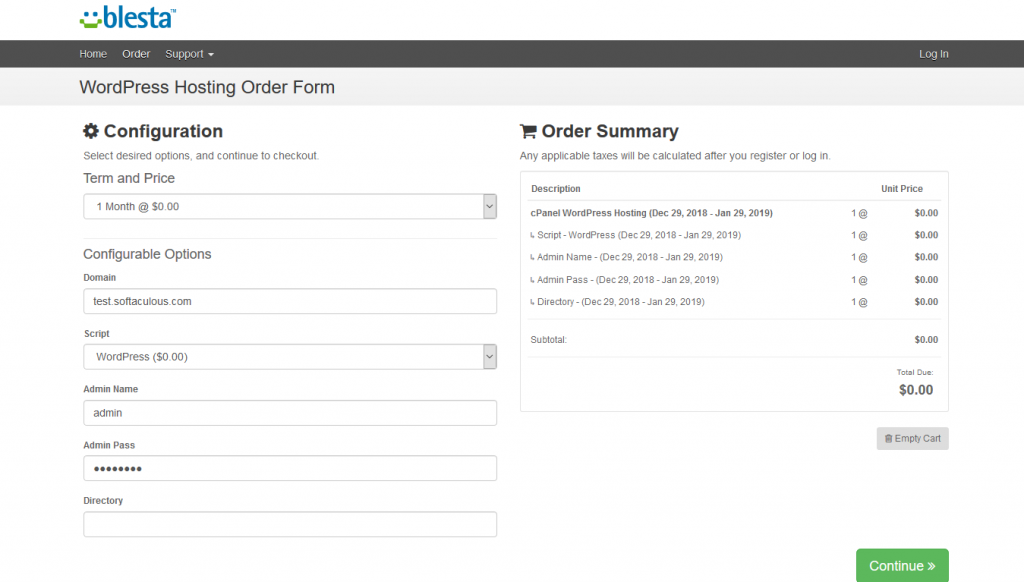
Task: Click the Domain input field
Action: (290, 301)
